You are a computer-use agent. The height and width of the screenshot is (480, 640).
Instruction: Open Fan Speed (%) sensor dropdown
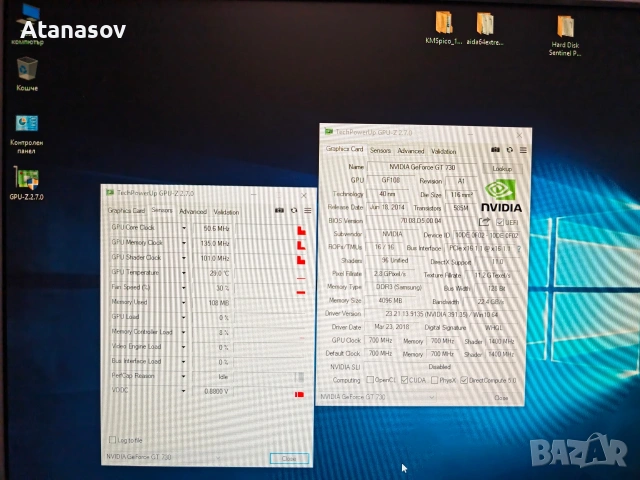pyautogui.click(x=184, y=288)
